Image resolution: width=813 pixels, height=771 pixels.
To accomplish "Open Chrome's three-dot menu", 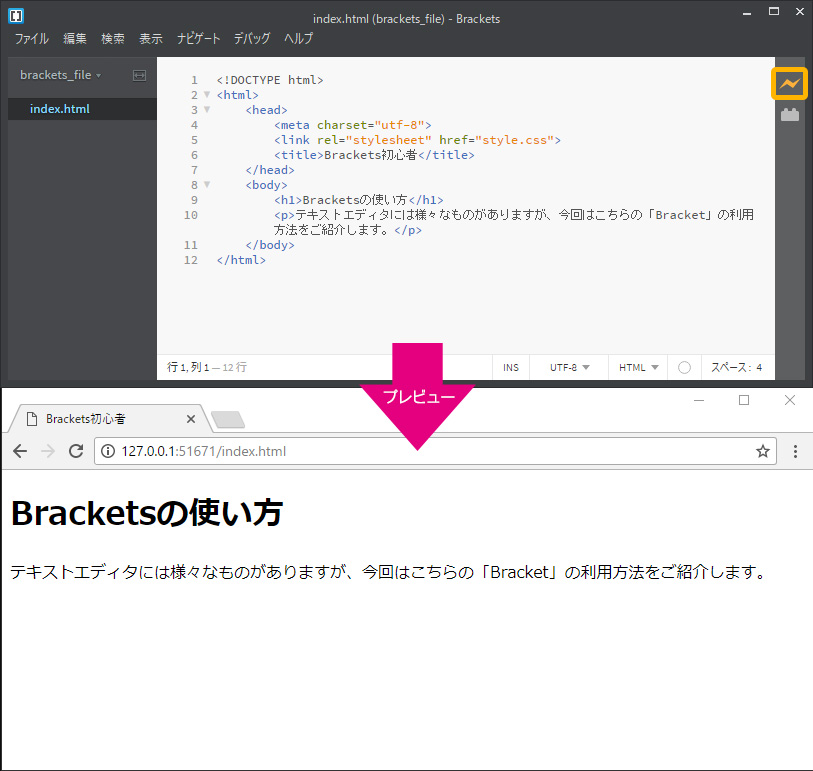I will pos(795,451).
